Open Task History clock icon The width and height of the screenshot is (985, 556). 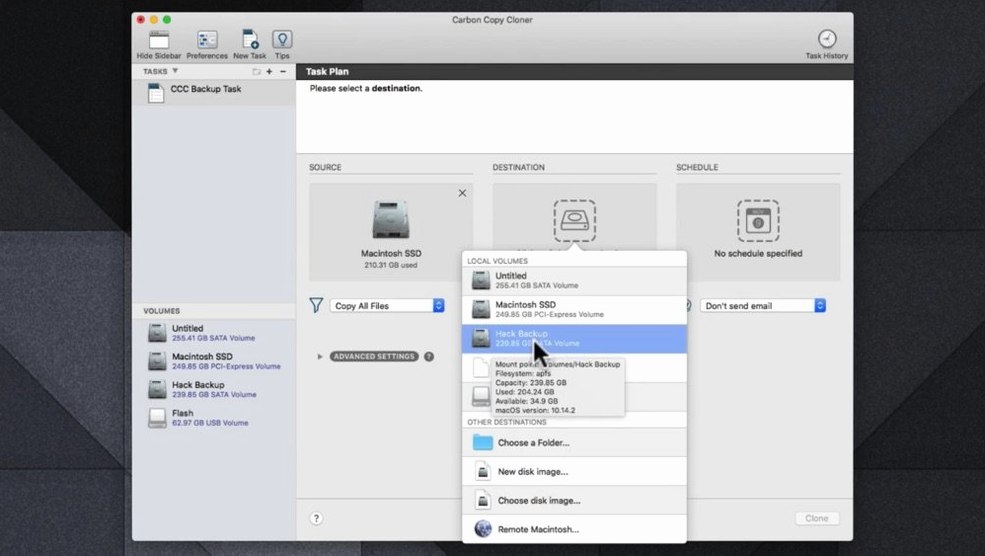(827, 39)
